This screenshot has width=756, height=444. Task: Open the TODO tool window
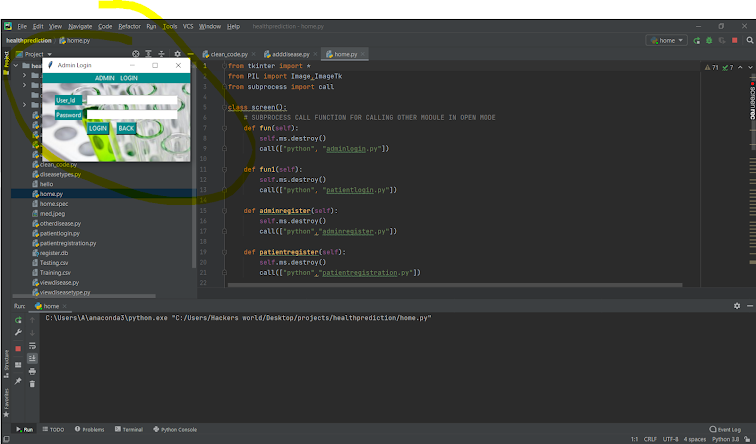[53, 430]
